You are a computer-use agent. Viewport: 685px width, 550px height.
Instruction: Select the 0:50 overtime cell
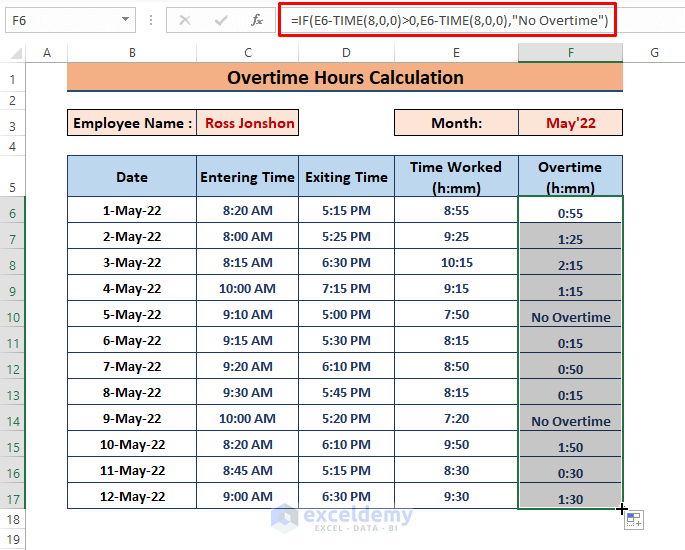[571, 366]
